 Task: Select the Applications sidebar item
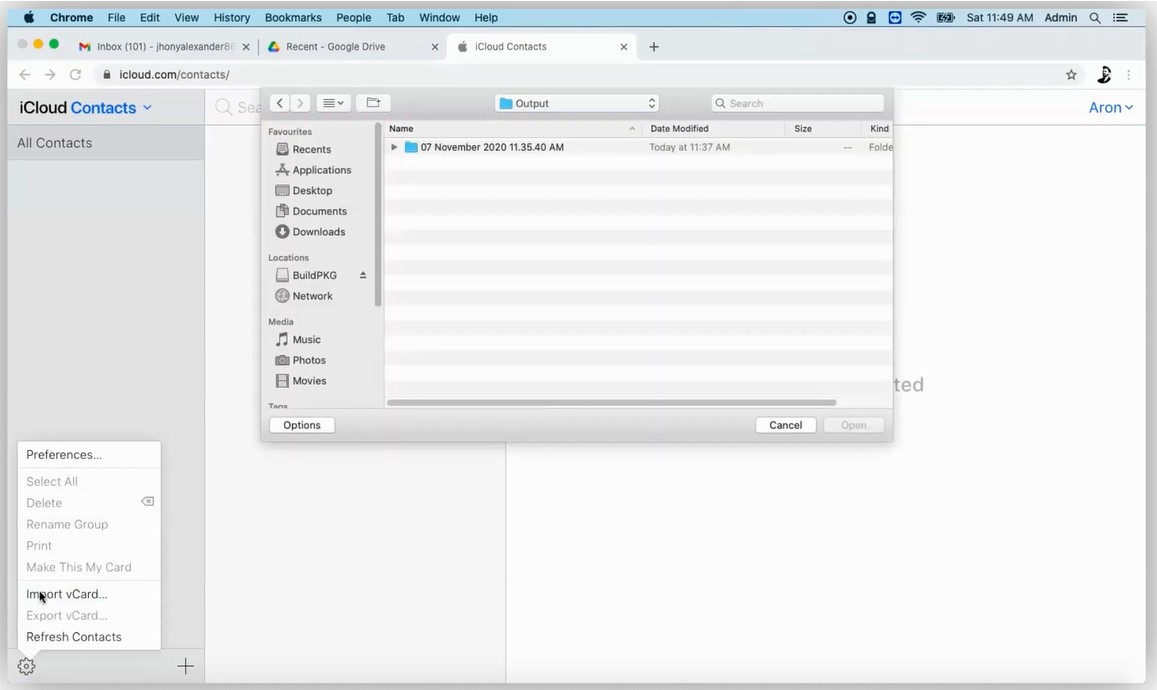click(x=319, y=169)
